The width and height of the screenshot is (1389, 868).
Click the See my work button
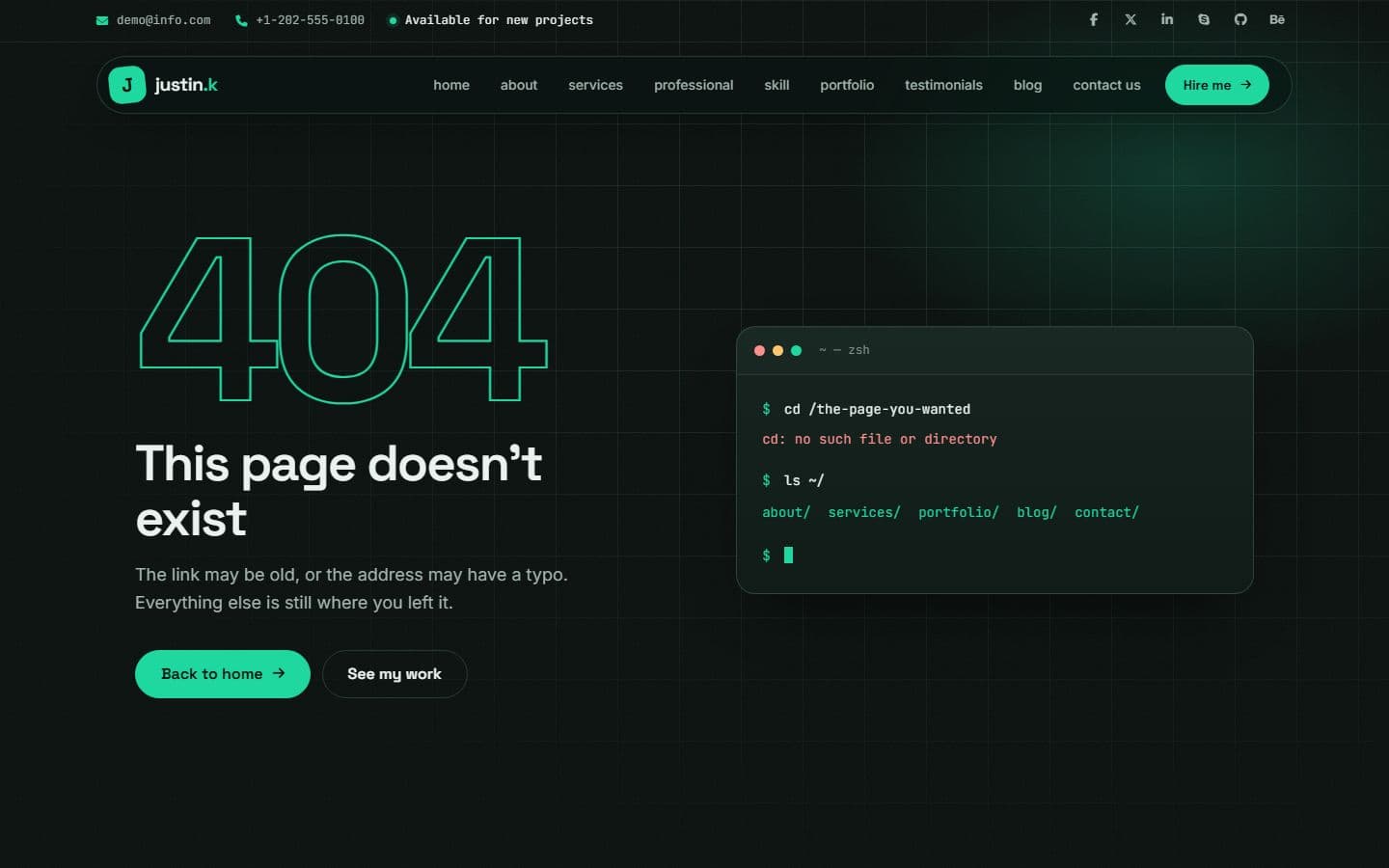click(x=395, y=674)
